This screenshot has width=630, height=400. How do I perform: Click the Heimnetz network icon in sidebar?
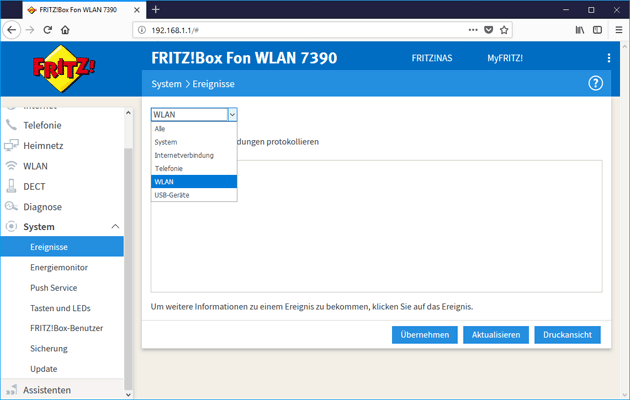click(x=11, y=145)
